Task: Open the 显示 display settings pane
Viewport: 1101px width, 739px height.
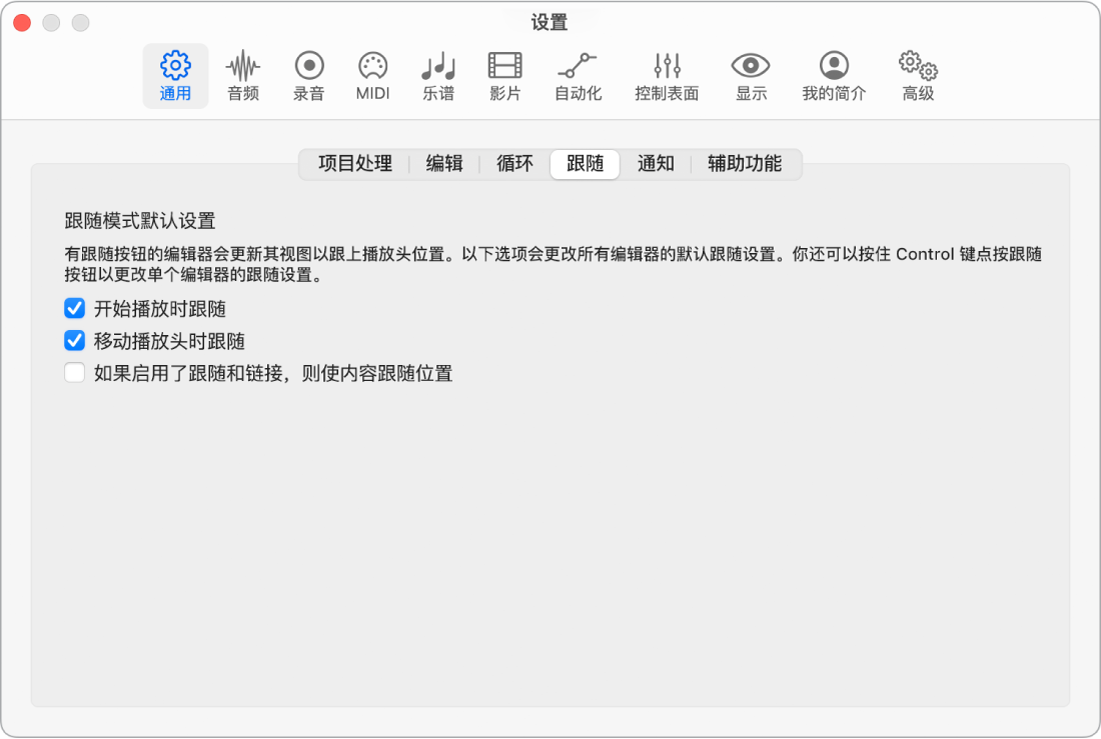Action: [x=751, y=76]
